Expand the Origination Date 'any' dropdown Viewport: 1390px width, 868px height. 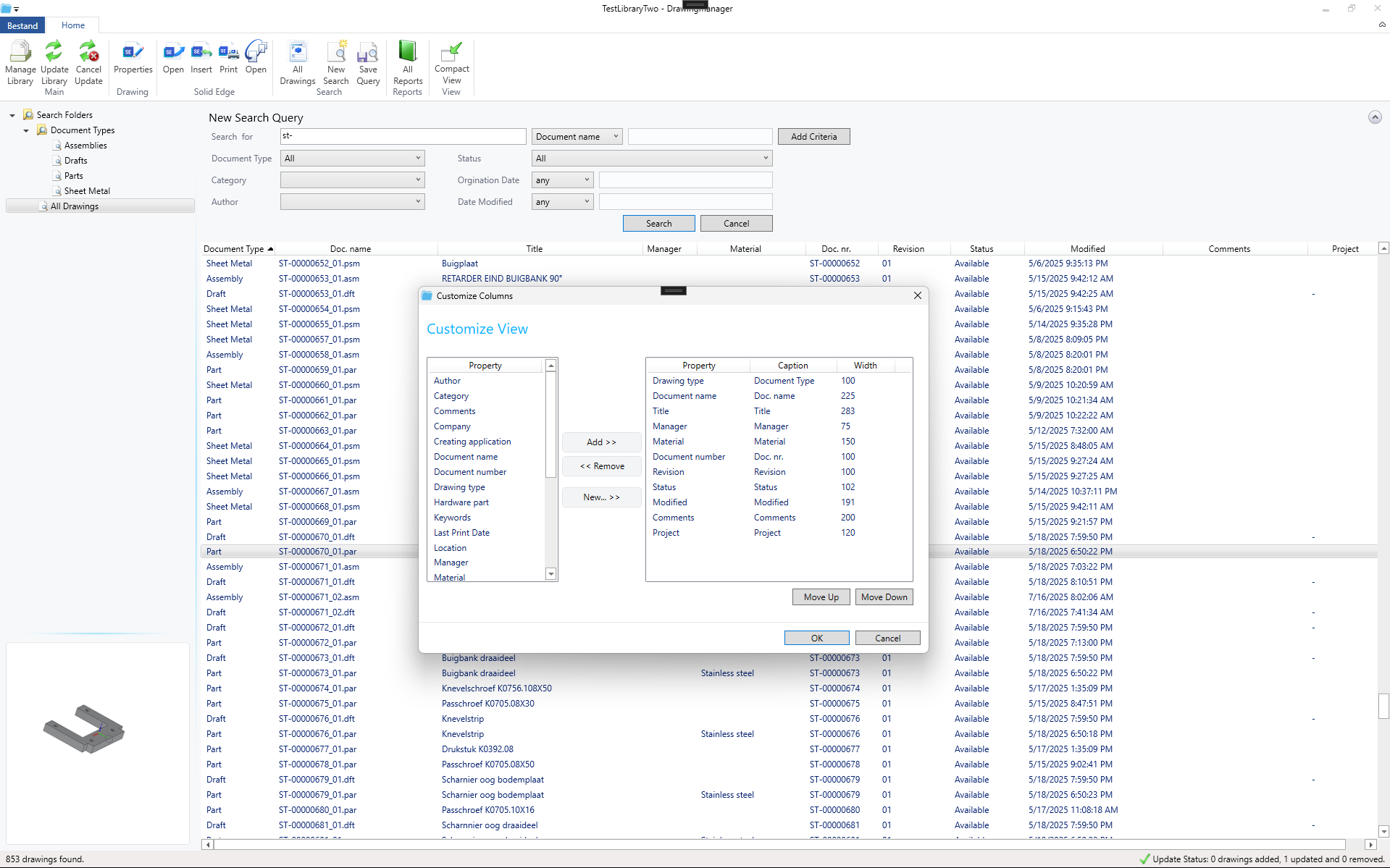(x=562, y=180)
